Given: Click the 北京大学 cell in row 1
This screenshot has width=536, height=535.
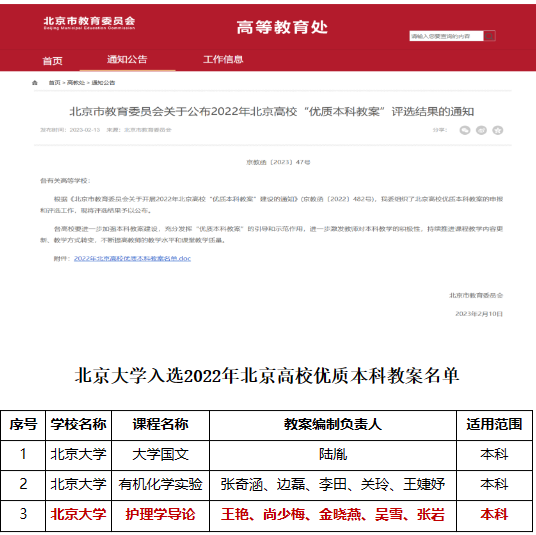Looking at the screenshot, I should click(78, 455).
